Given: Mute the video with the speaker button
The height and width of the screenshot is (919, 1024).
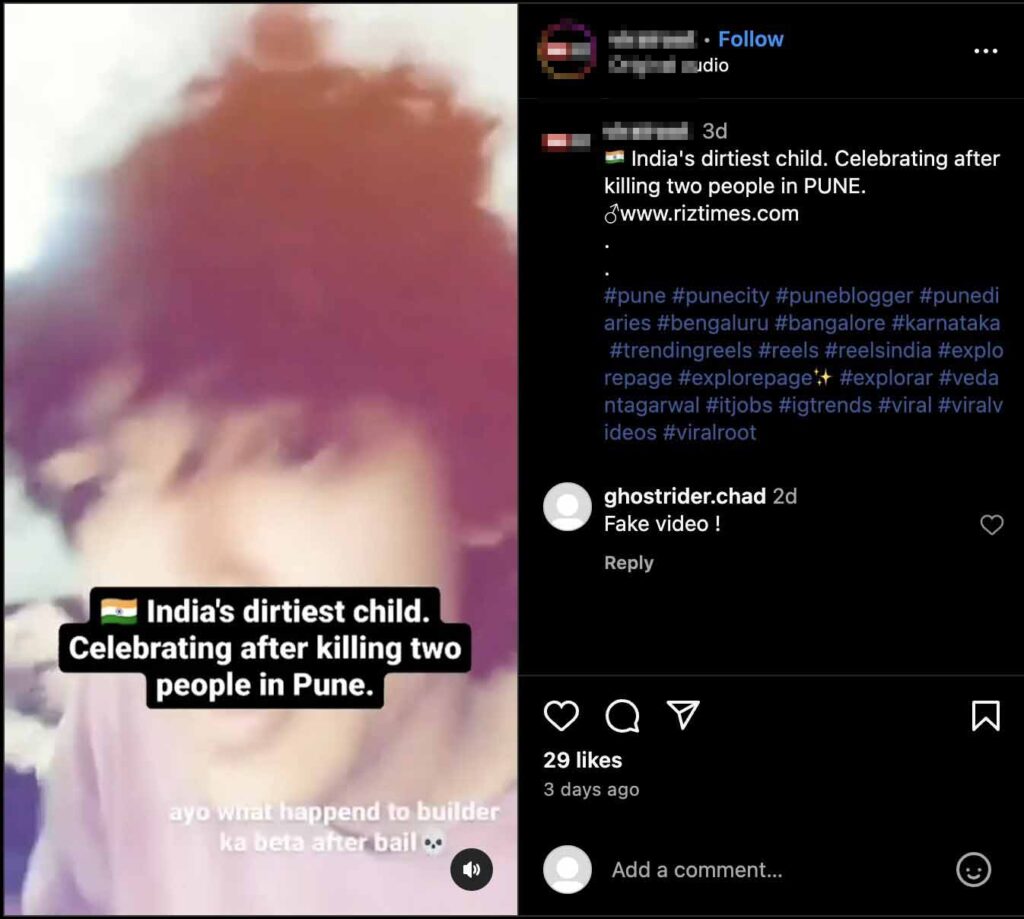Looking at the screenshot, I should (x=472, y=869).
